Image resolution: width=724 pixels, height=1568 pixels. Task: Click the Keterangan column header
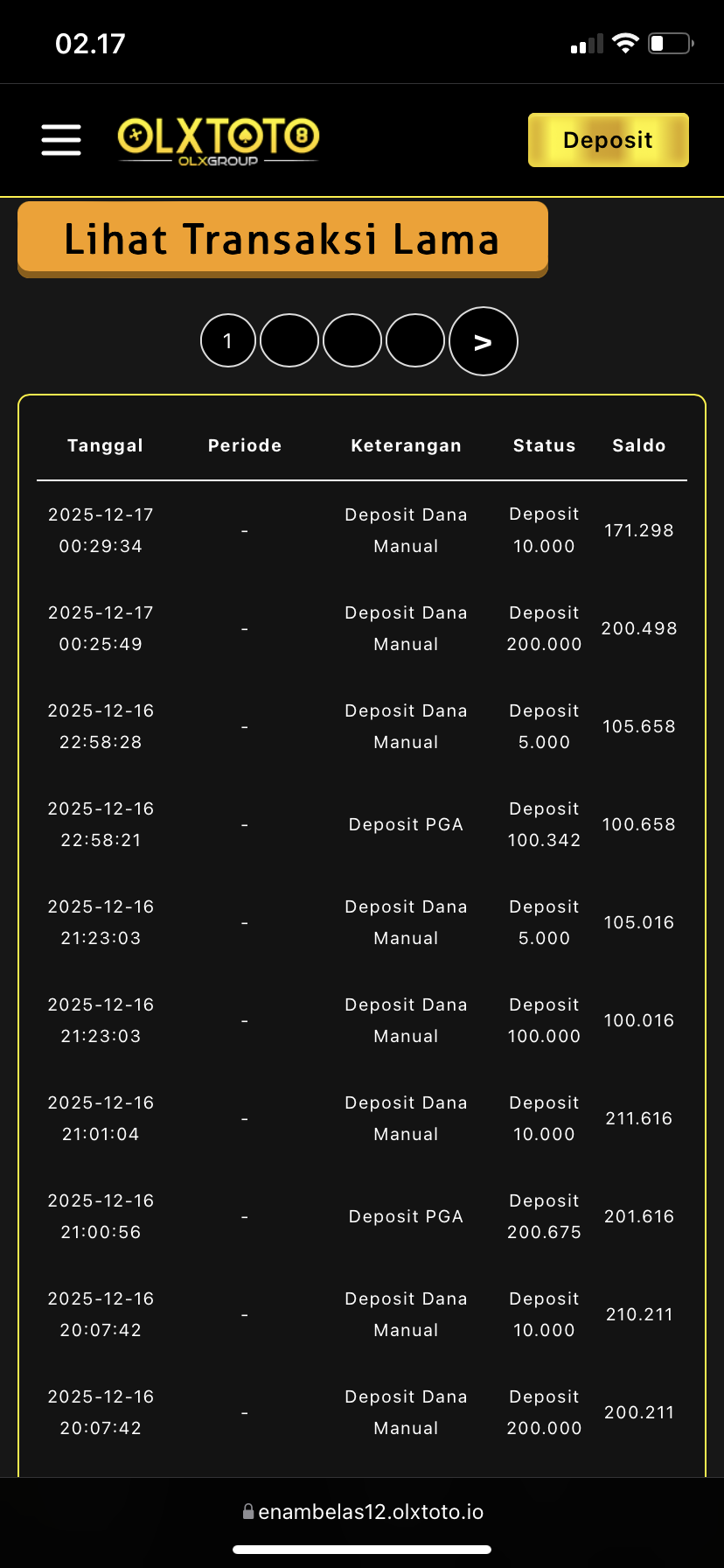pyautogui.click(x=406, y=445)
